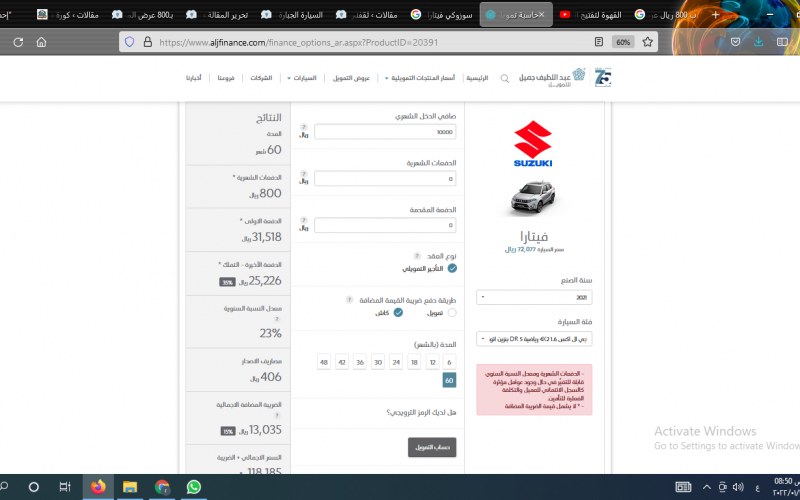Help icon beside الدفعات الشهرية field
The height and width of the screenshot is (500, 800).
pos(304,174)
